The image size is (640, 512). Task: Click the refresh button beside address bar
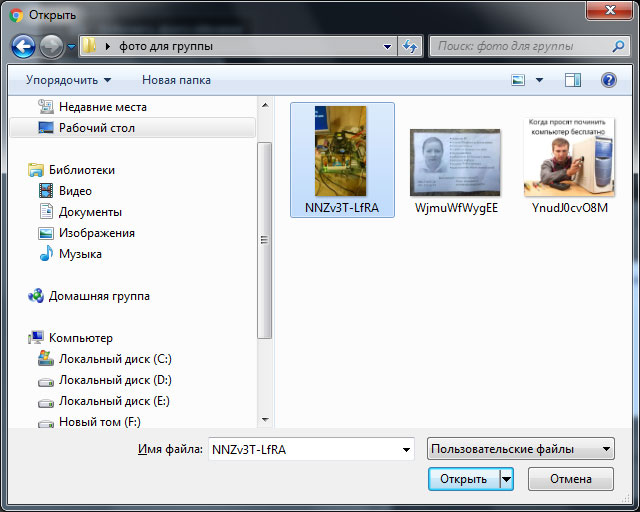tap(410, 46)
